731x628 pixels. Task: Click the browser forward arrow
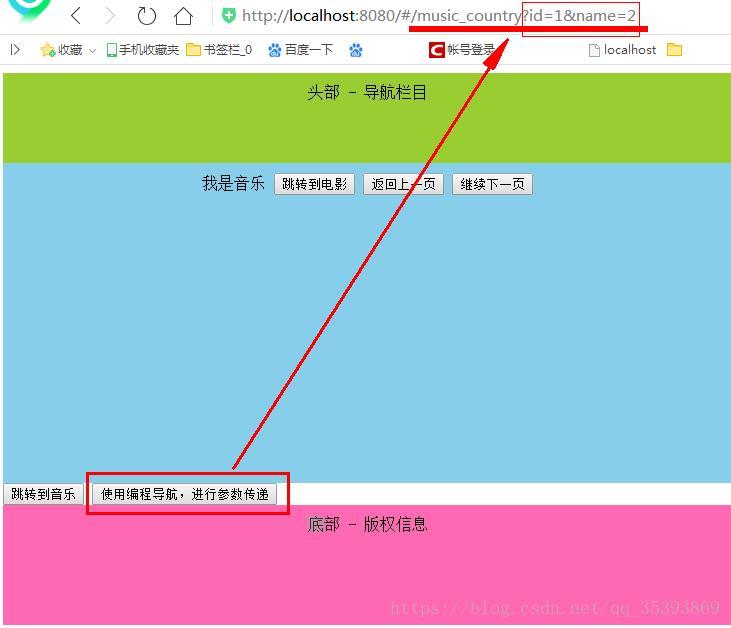coord(110,15)
